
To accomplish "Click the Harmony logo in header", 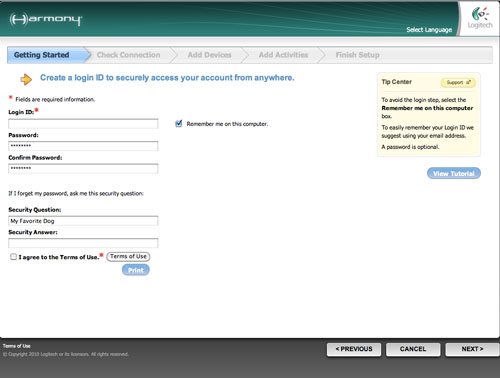I will click(45, 19).
